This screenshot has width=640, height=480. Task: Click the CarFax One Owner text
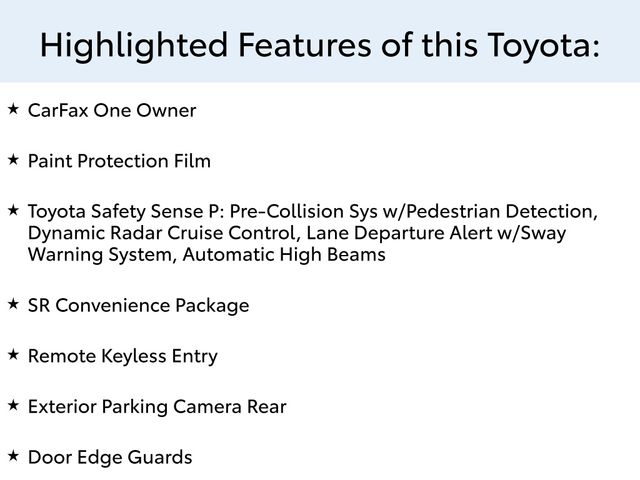(x=112, y=110)
